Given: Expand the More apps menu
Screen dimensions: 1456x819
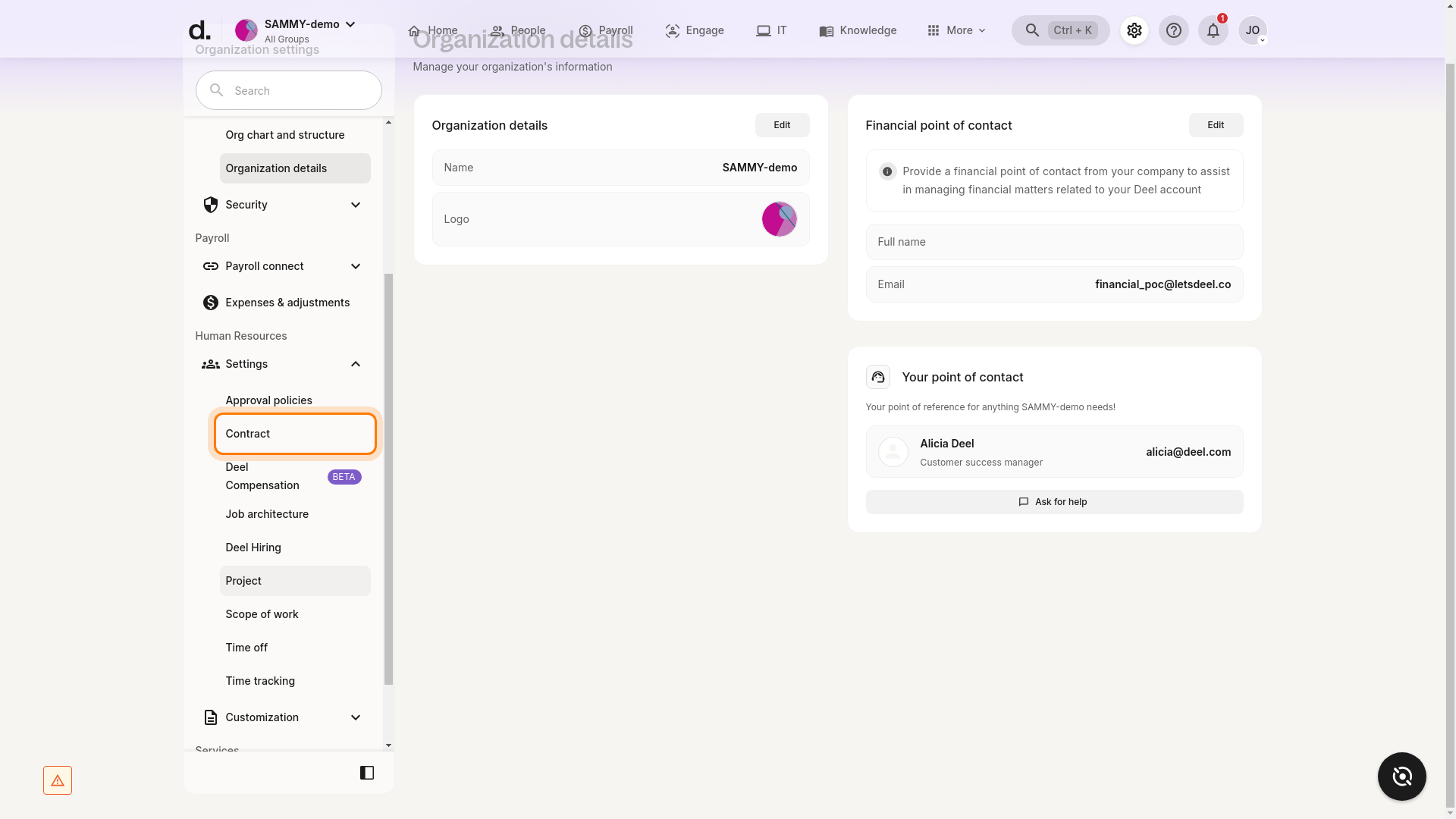Looking at the screenshot, I should tap(956, 30).
